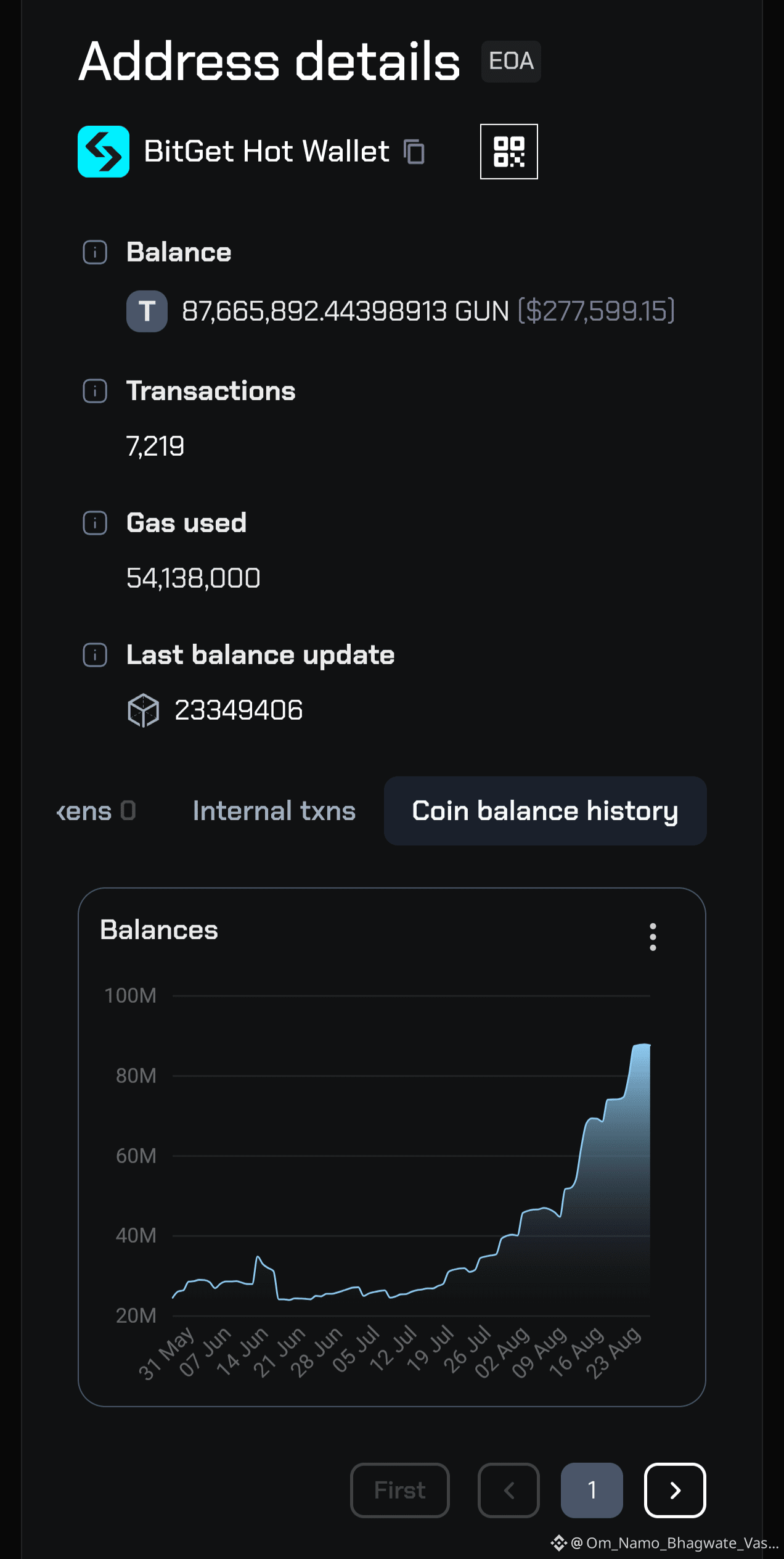Select the Coin balance history tab
Screen dimensions: 784x1559
coord(545,811)
